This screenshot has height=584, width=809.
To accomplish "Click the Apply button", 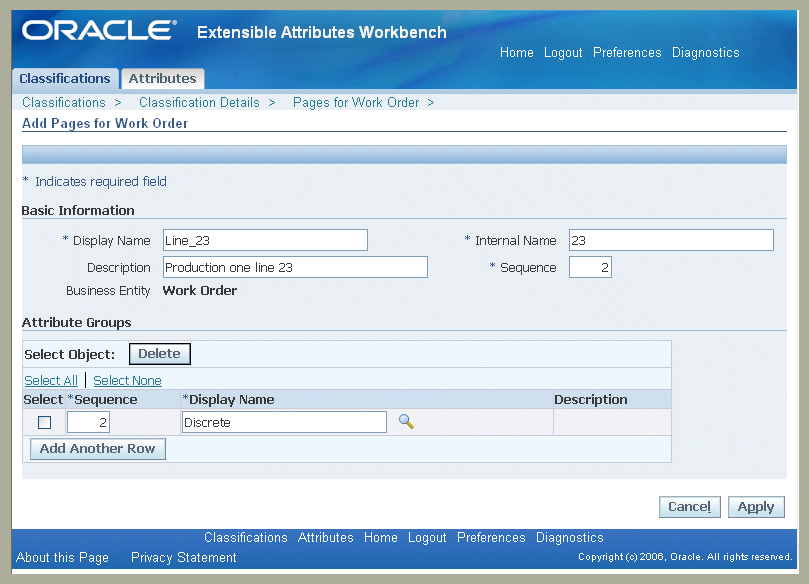I will point(756,507).
